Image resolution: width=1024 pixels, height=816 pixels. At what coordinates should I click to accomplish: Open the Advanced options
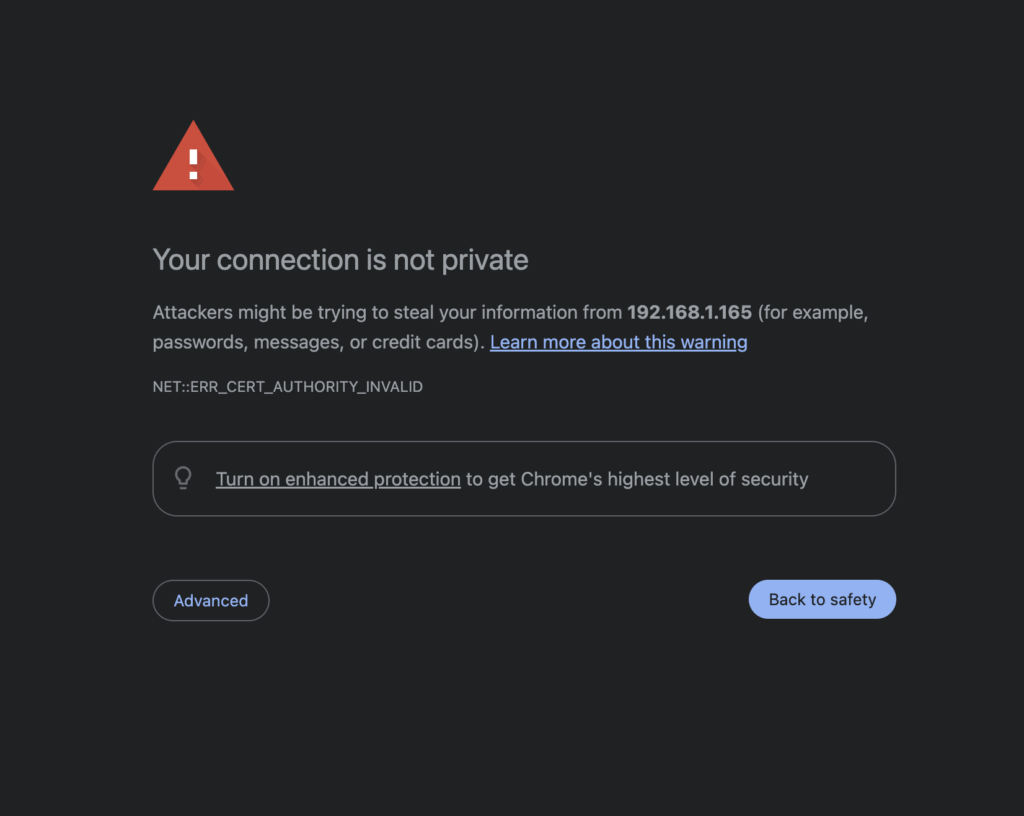point(211,600)
